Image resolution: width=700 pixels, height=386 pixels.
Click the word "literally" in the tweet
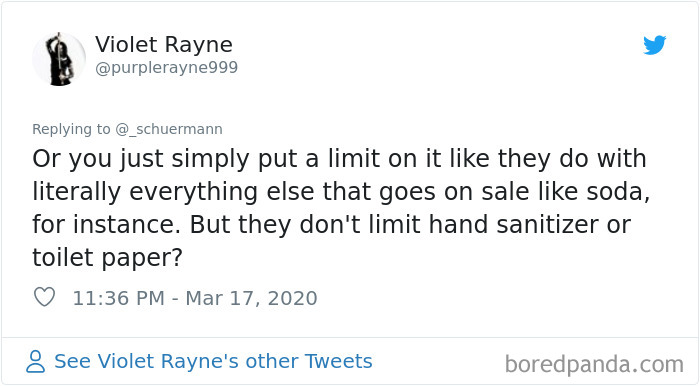[x=76, y=193]
